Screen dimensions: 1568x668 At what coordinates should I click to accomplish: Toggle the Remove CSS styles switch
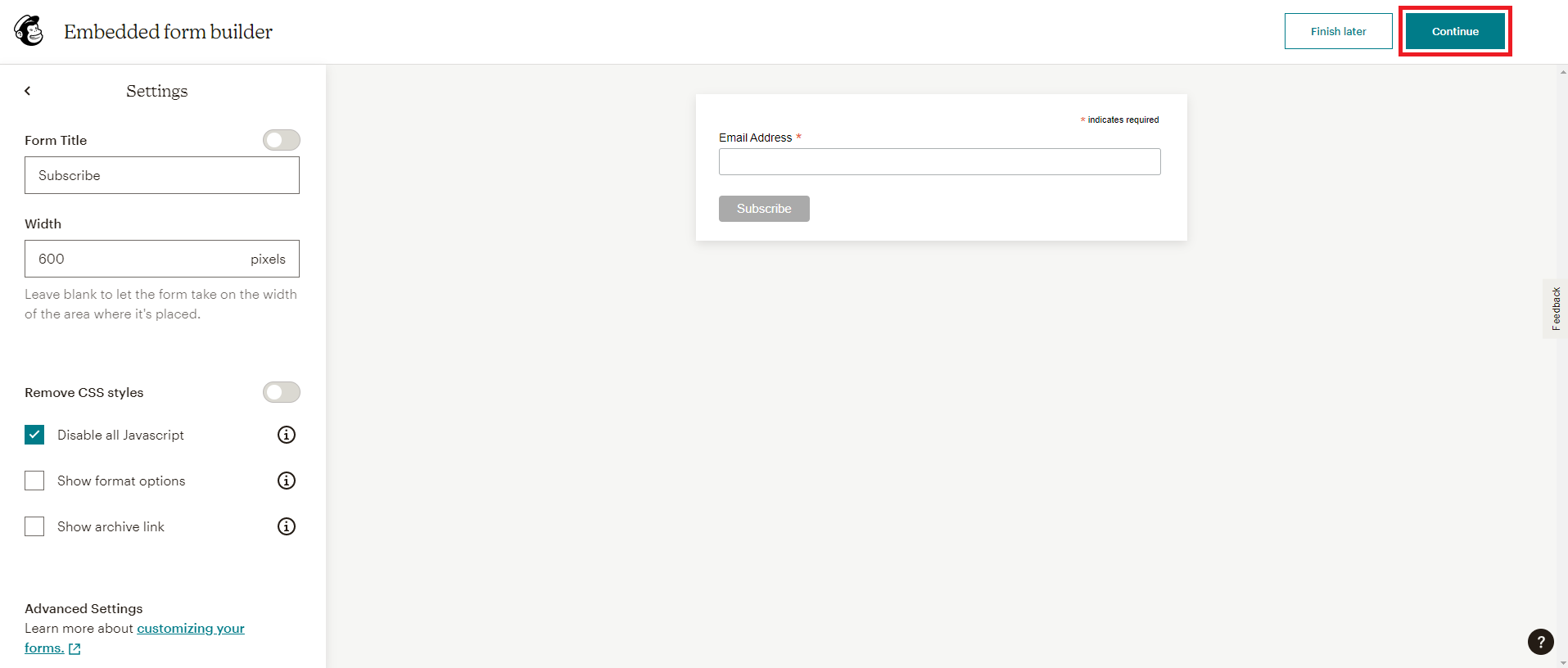(281, 392)
